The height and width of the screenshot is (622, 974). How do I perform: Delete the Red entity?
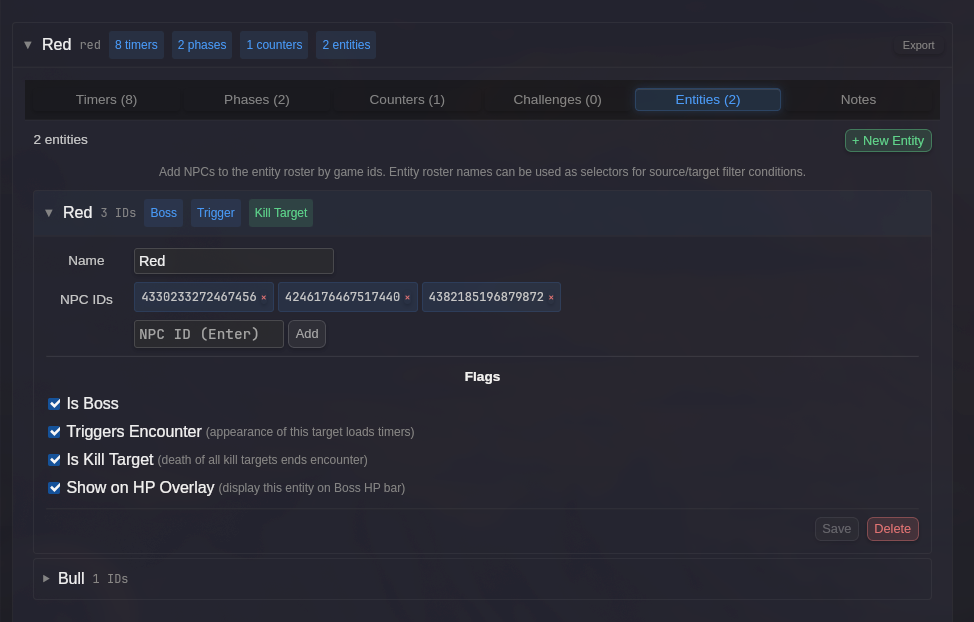coord(892,529)
